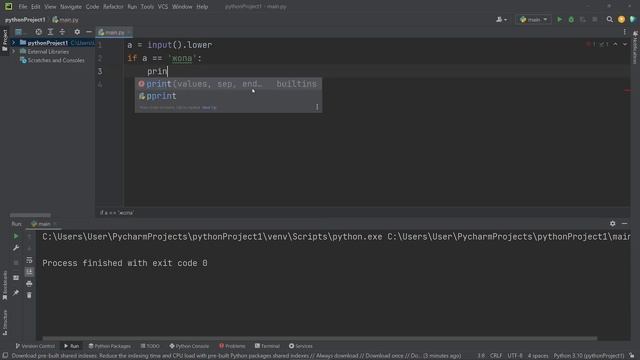Open completion popup three-dots options

point(317,107)
